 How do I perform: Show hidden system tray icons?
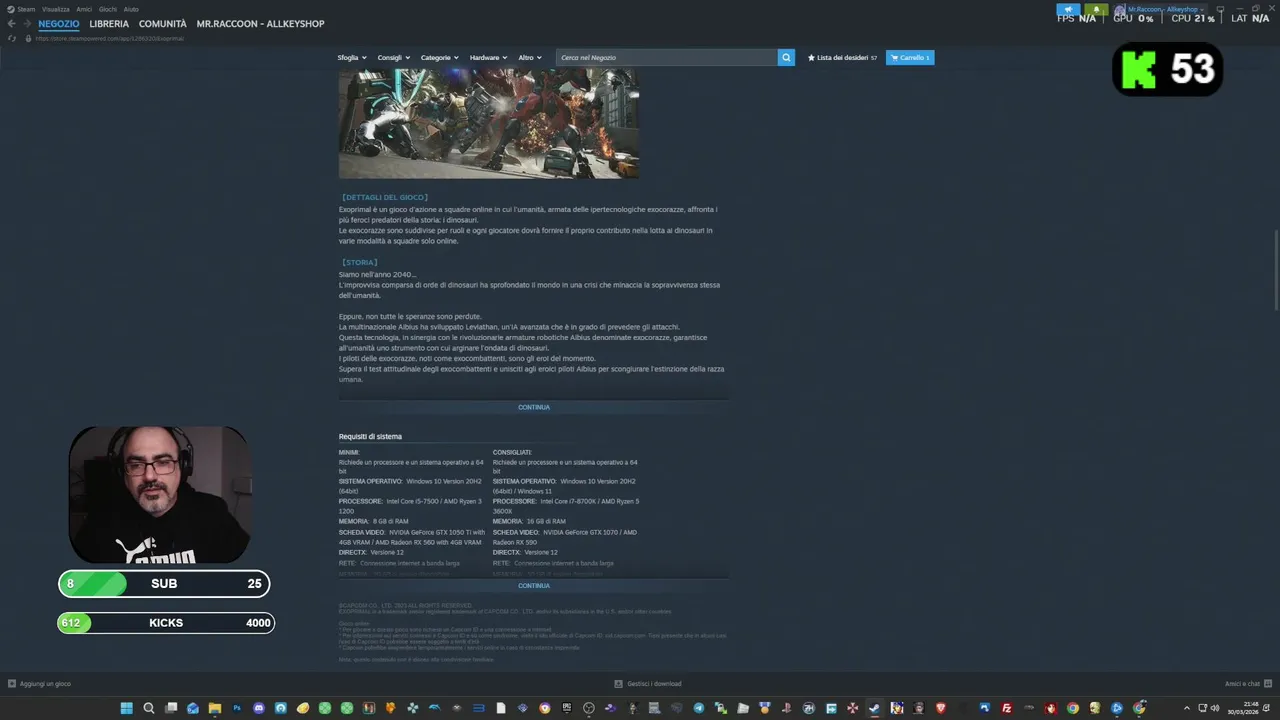pyautogui.click(x=1187, y=708)
